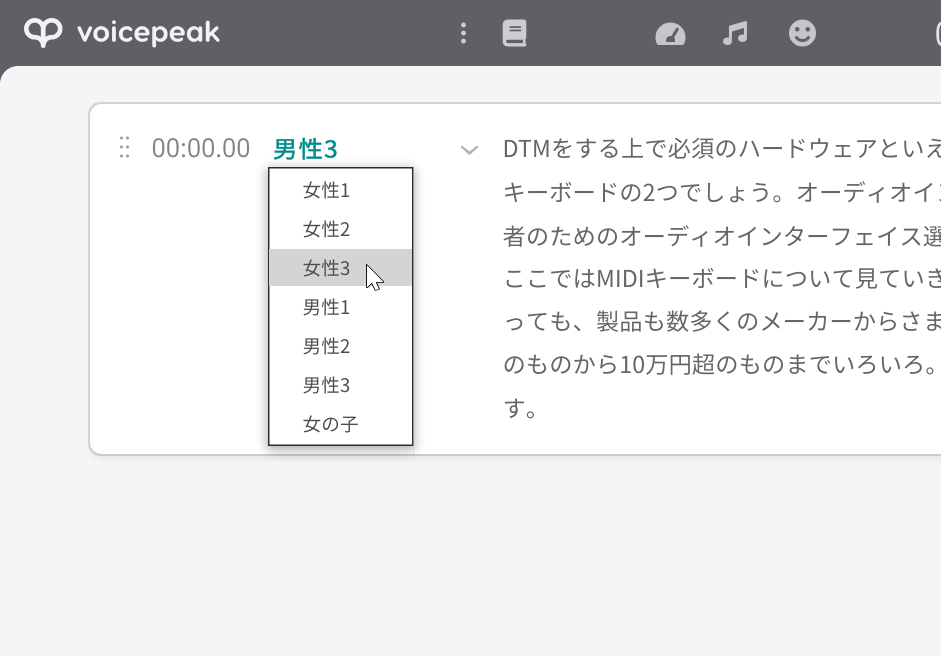Select 女性1 from the narrator list
Viewport: 941px width, 656px height.
click(x=340, y=190)
